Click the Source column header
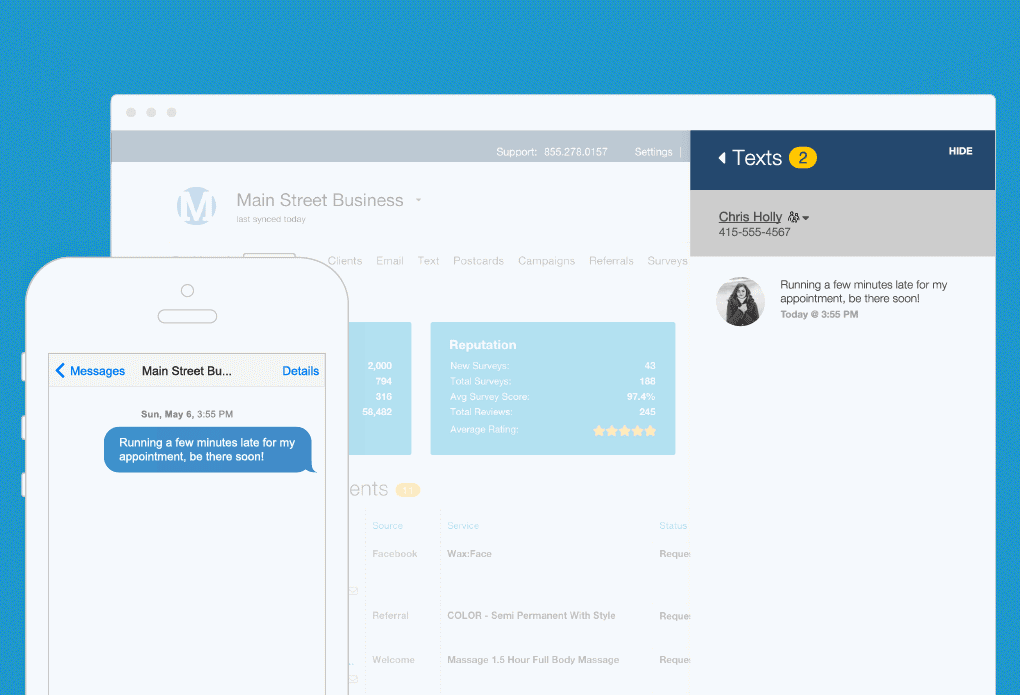Screen dimensions: 1020x695 click(387, 526)
